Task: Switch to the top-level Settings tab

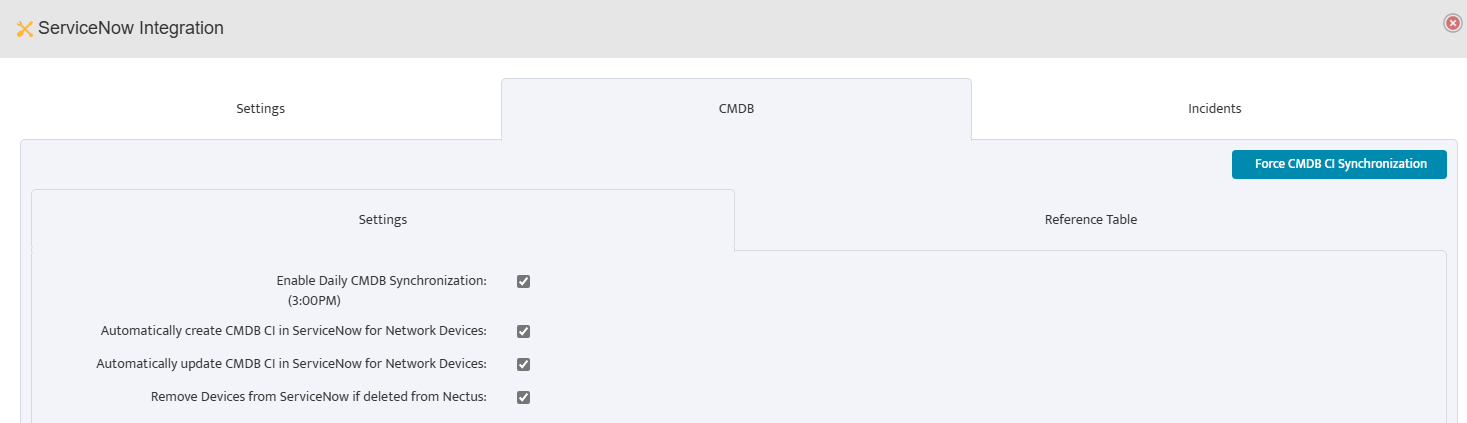Action: [260, 108]
